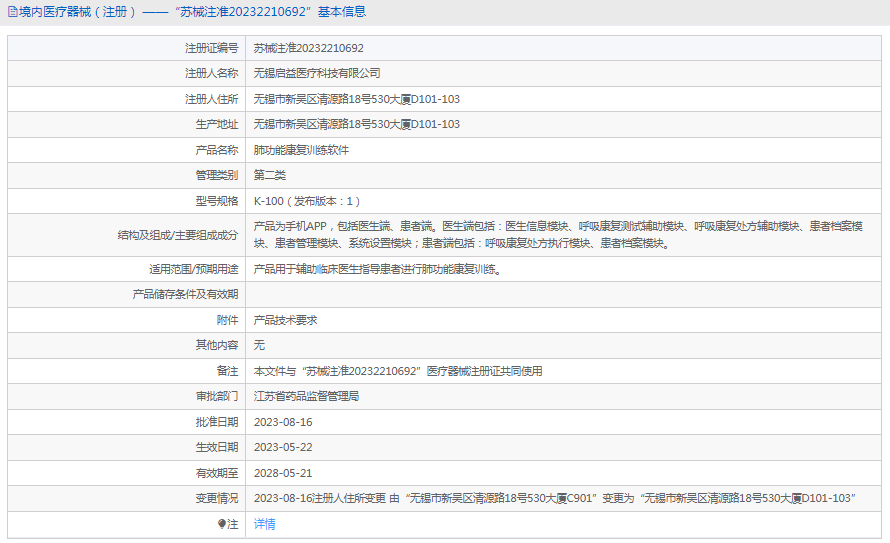This screenshot has height=543, width=890.
Task: Click approval department 江苏省药品监督管理局
Action: pyautogui.click(x=307, y=396)
